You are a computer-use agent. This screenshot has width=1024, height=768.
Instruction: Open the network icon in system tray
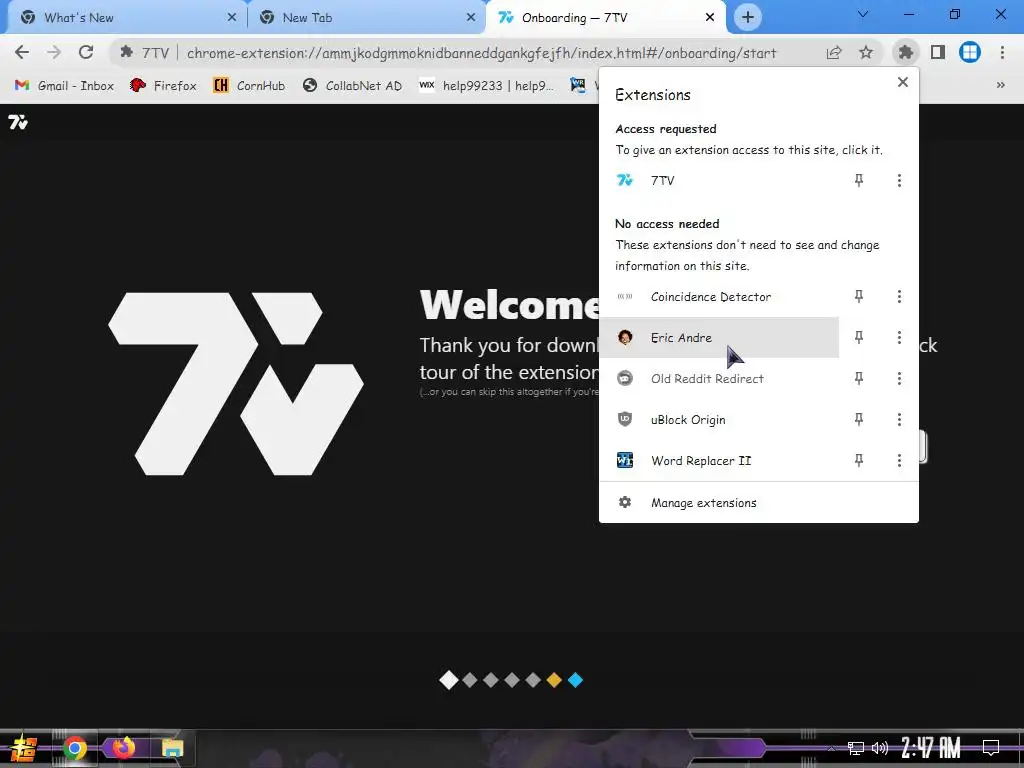[x=855, y=748]
